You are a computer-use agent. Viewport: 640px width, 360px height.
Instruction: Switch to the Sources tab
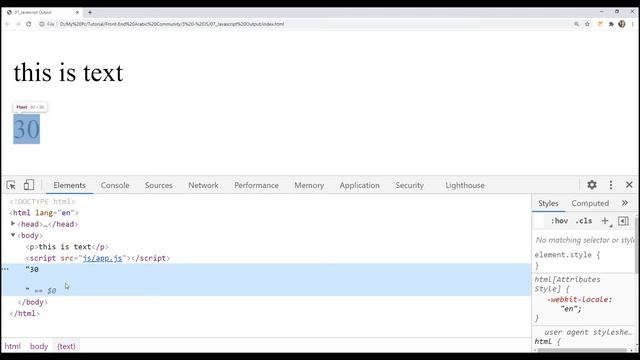pyautogui.click(x=158, y=185)
